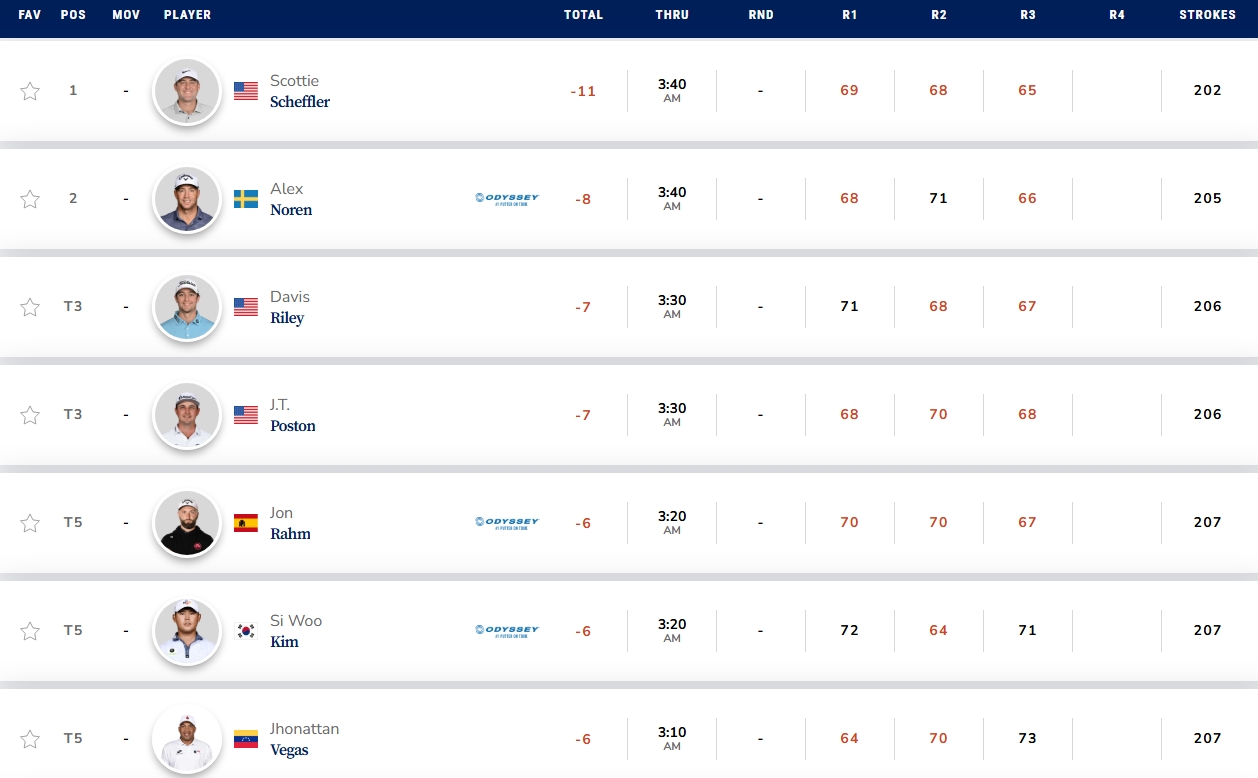This screenshot has width=1258, height=778.
Task: Open the Odyssey sponsor logo beside Jon Rahm
Action: pyautogui.click(x=507, y=522)
